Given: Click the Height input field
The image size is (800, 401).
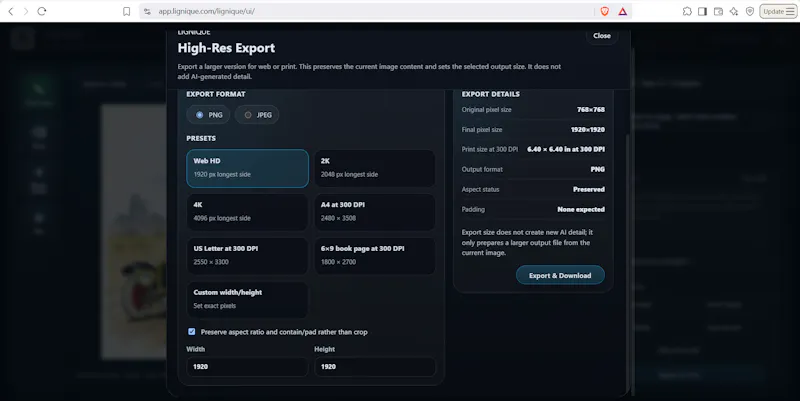Looking at the screenshot, I should tap(375, 366).
